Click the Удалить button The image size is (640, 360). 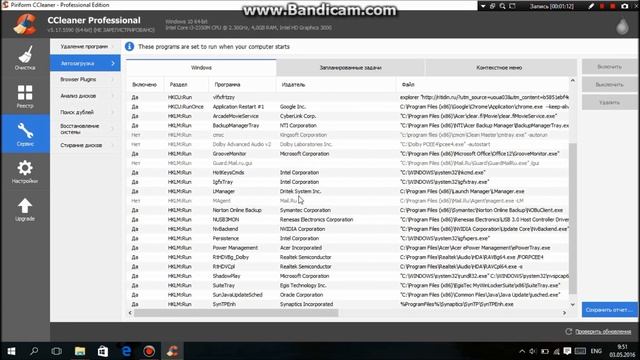click(609, 102)
